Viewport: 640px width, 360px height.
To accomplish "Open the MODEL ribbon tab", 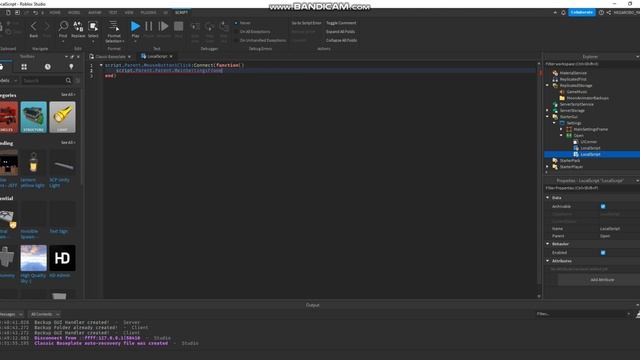I will (x=74, y=13).
